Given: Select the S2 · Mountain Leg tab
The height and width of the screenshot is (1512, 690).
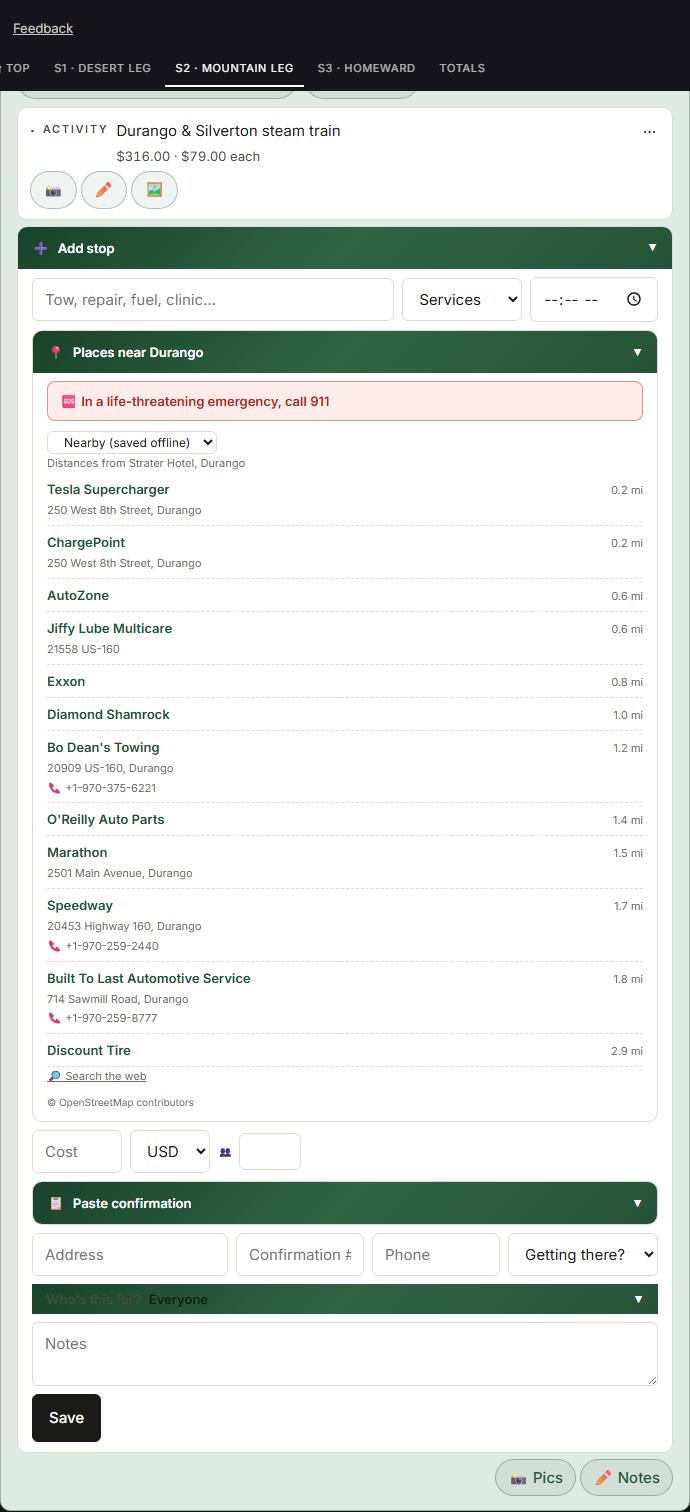Looking at the screenshot, I should pos(234,68).
